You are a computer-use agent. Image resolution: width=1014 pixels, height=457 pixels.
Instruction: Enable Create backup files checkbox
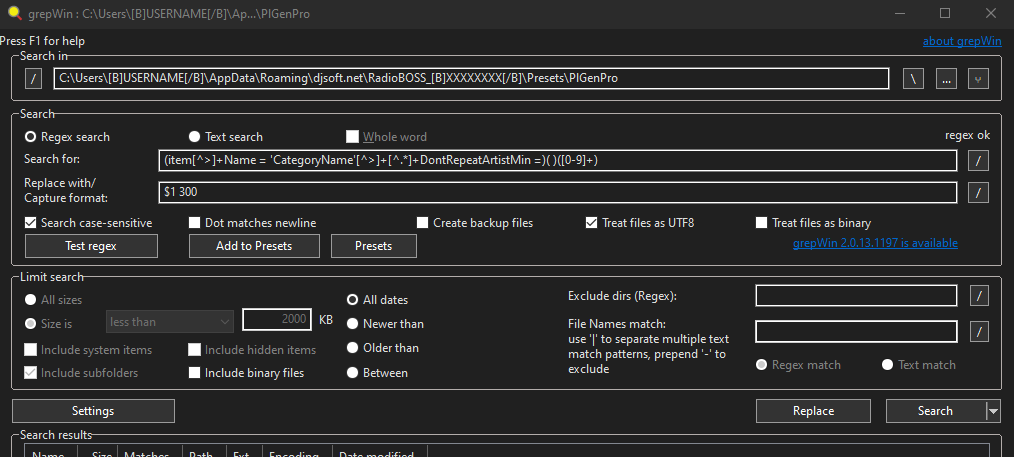423,223
